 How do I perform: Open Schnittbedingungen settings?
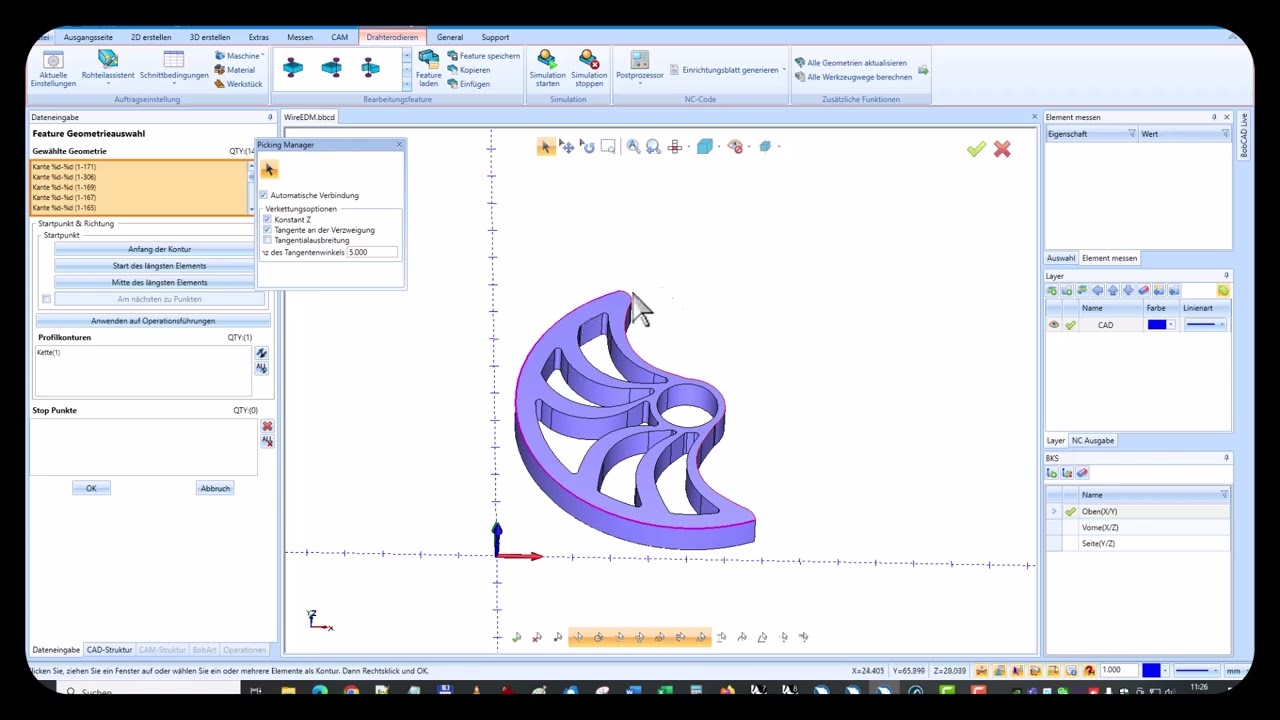tap(174, 66)
